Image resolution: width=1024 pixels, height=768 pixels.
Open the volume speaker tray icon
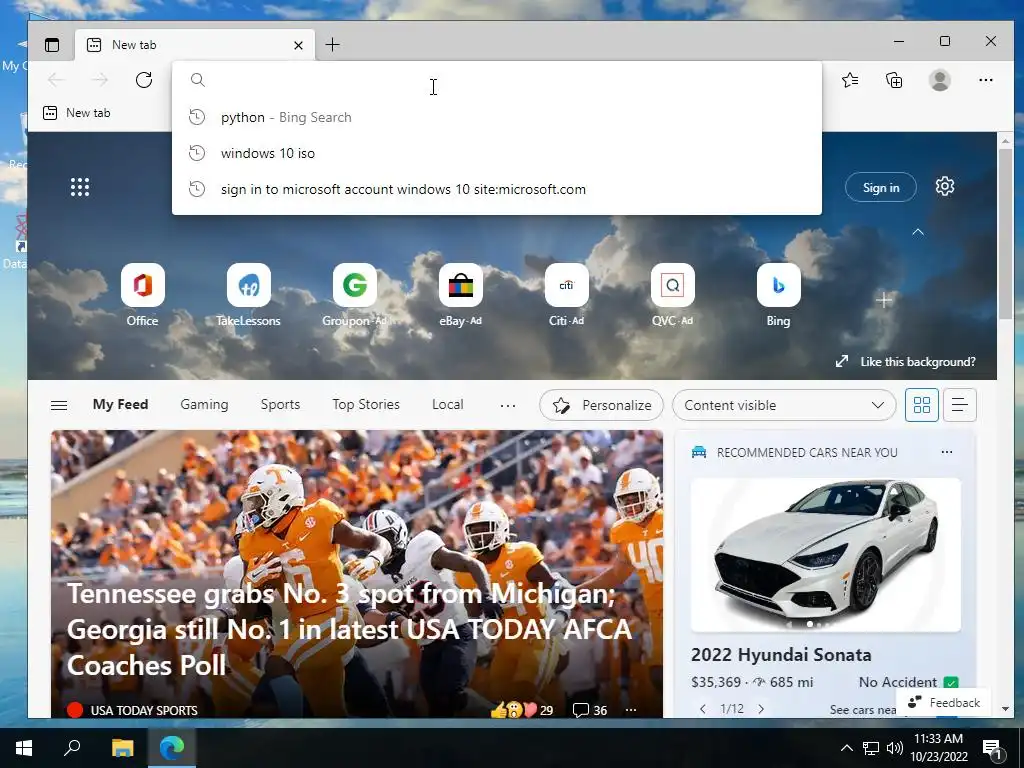pos(895,748)
